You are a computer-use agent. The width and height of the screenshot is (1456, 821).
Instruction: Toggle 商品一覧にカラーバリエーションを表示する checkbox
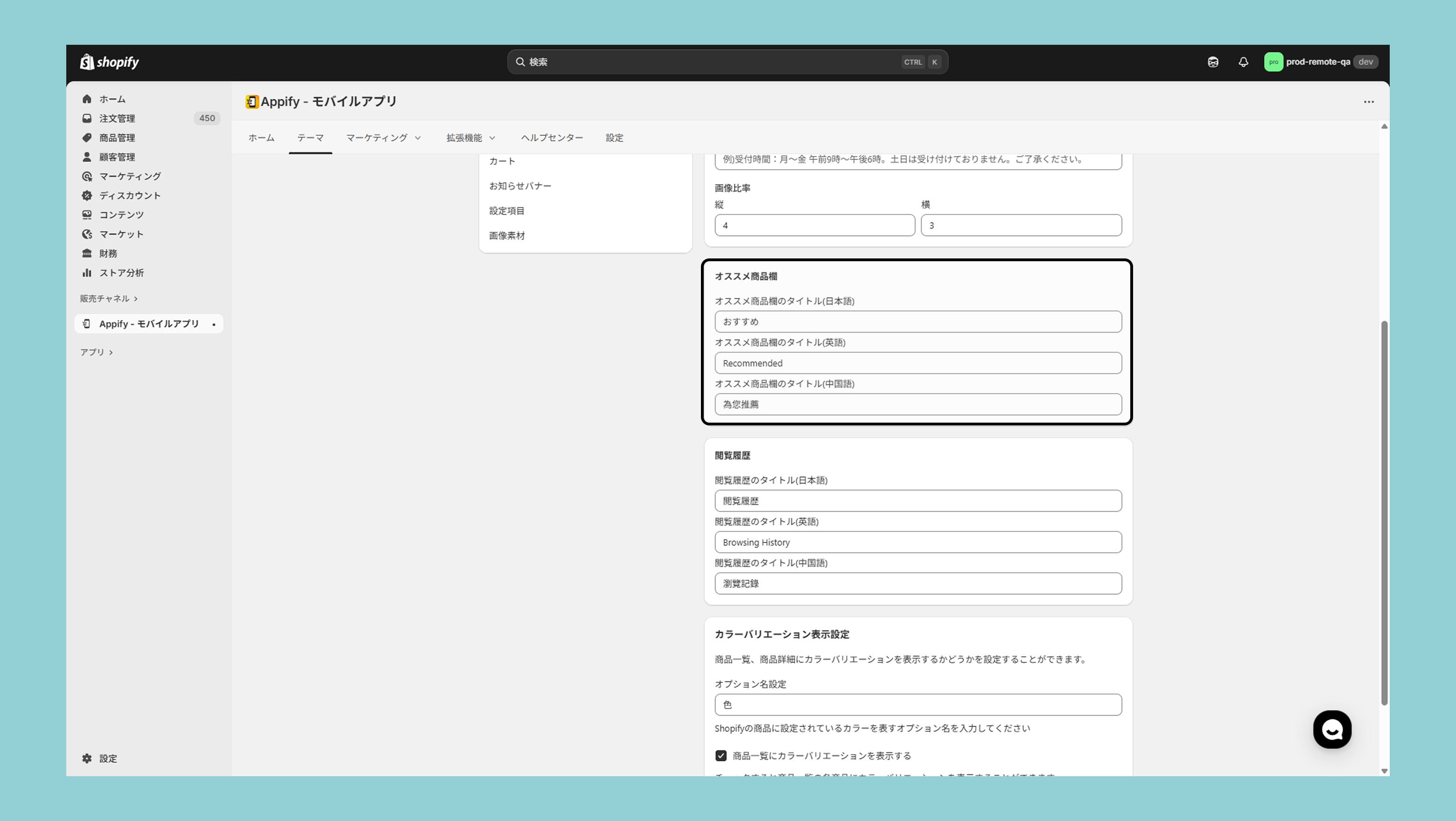[x=721, y=755]
